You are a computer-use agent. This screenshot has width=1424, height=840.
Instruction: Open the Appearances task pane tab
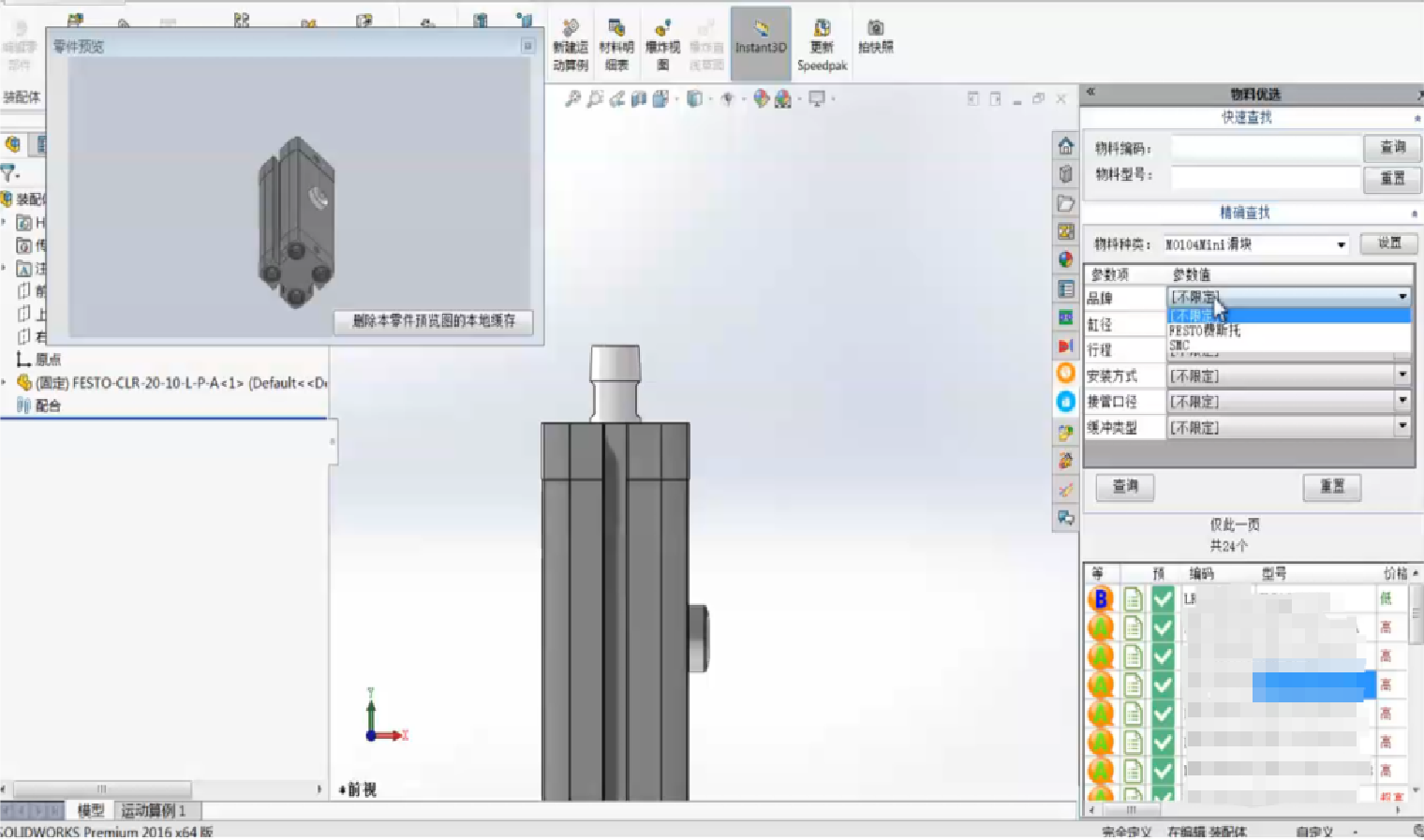pos(1066,259)
